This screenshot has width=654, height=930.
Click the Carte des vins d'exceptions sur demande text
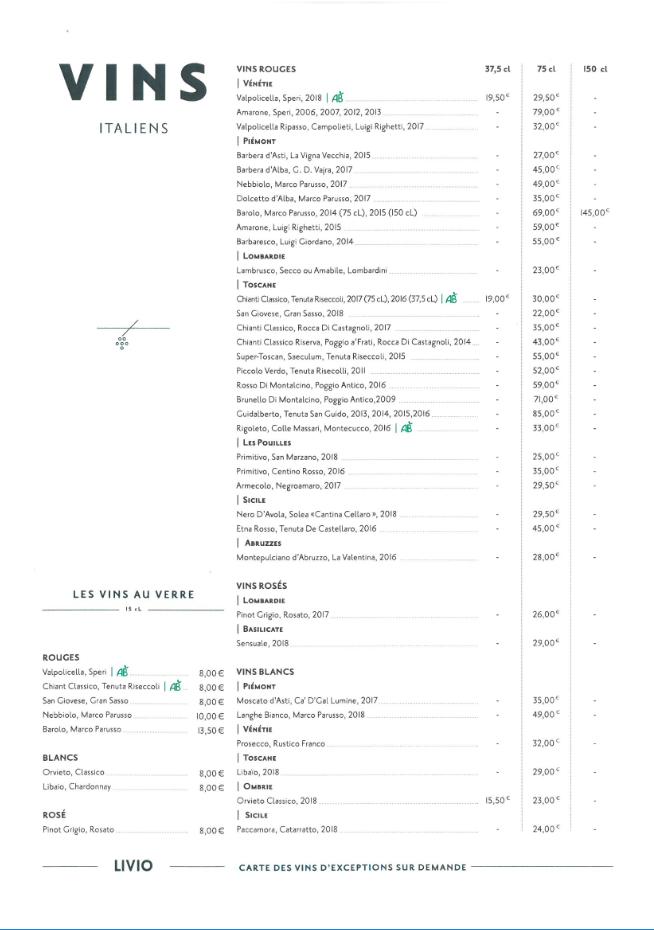[353, 867]
